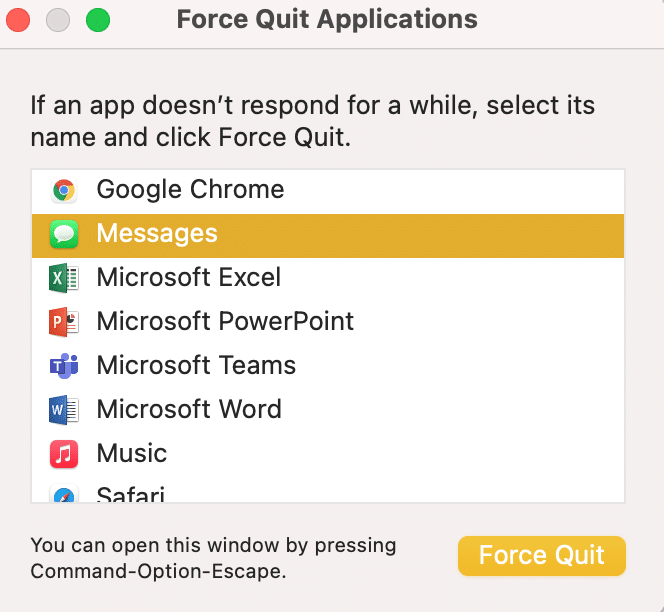This screenshot has width=664, height=612.
Task: Click the Force Quit Applications title bar
Action: coord(327,20)
